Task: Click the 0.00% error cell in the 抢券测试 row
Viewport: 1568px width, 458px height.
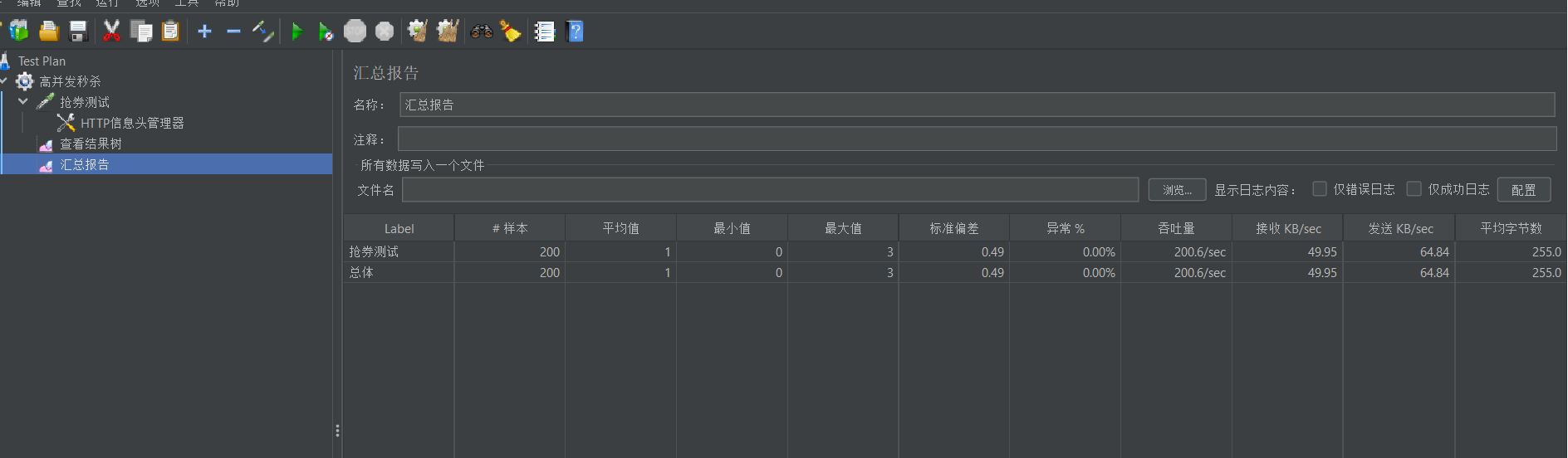Action: click(x=1066, y=251)
